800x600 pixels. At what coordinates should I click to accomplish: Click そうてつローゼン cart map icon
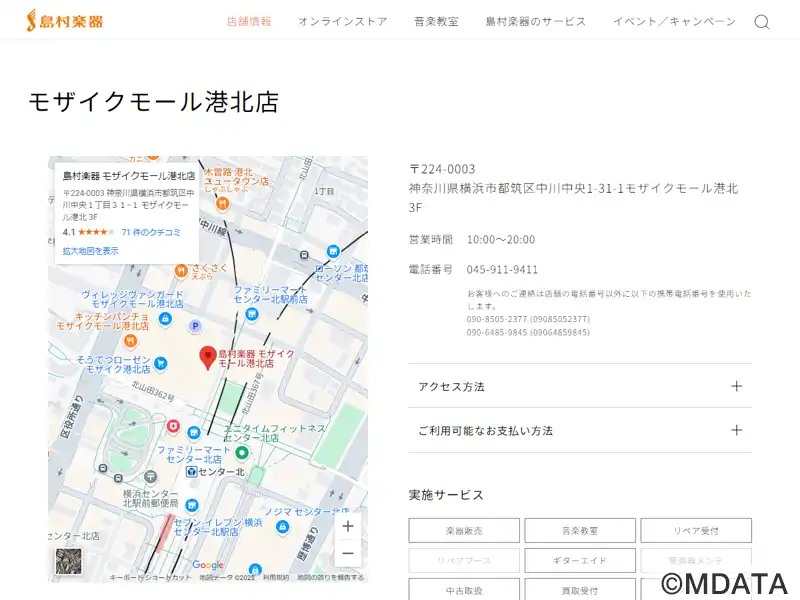click(161, 363)
